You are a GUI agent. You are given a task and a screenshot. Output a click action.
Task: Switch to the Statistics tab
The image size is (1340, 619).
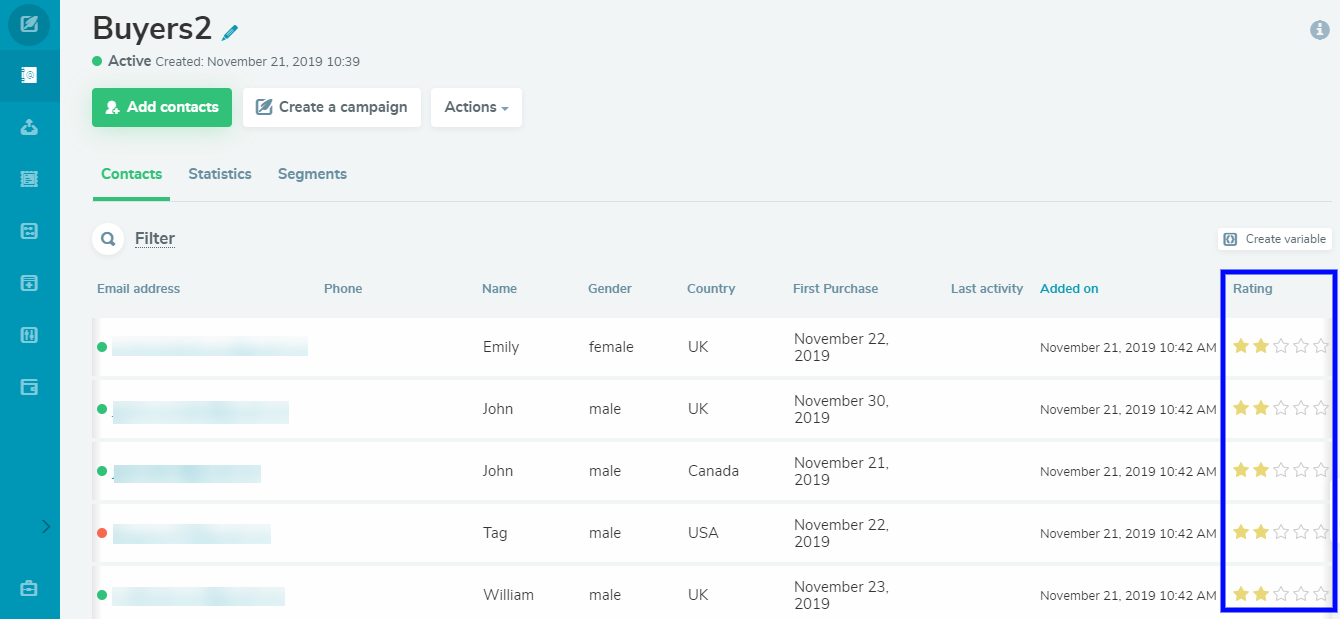220,173
